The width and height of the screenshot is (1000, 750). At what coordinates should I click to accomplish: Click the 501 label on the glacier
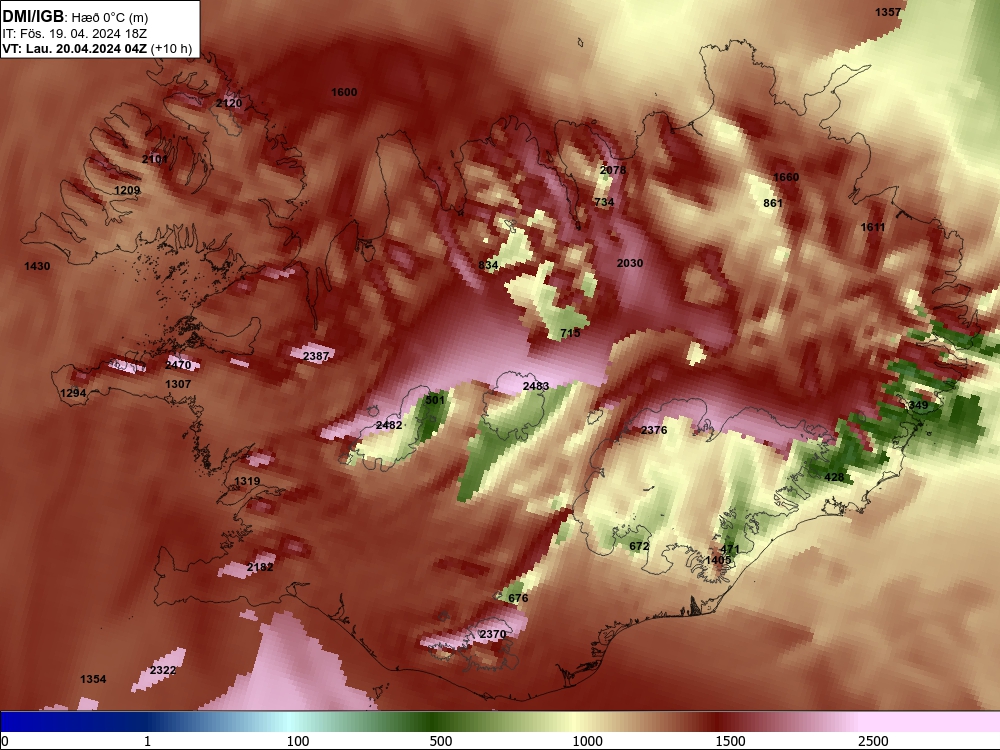435,400
